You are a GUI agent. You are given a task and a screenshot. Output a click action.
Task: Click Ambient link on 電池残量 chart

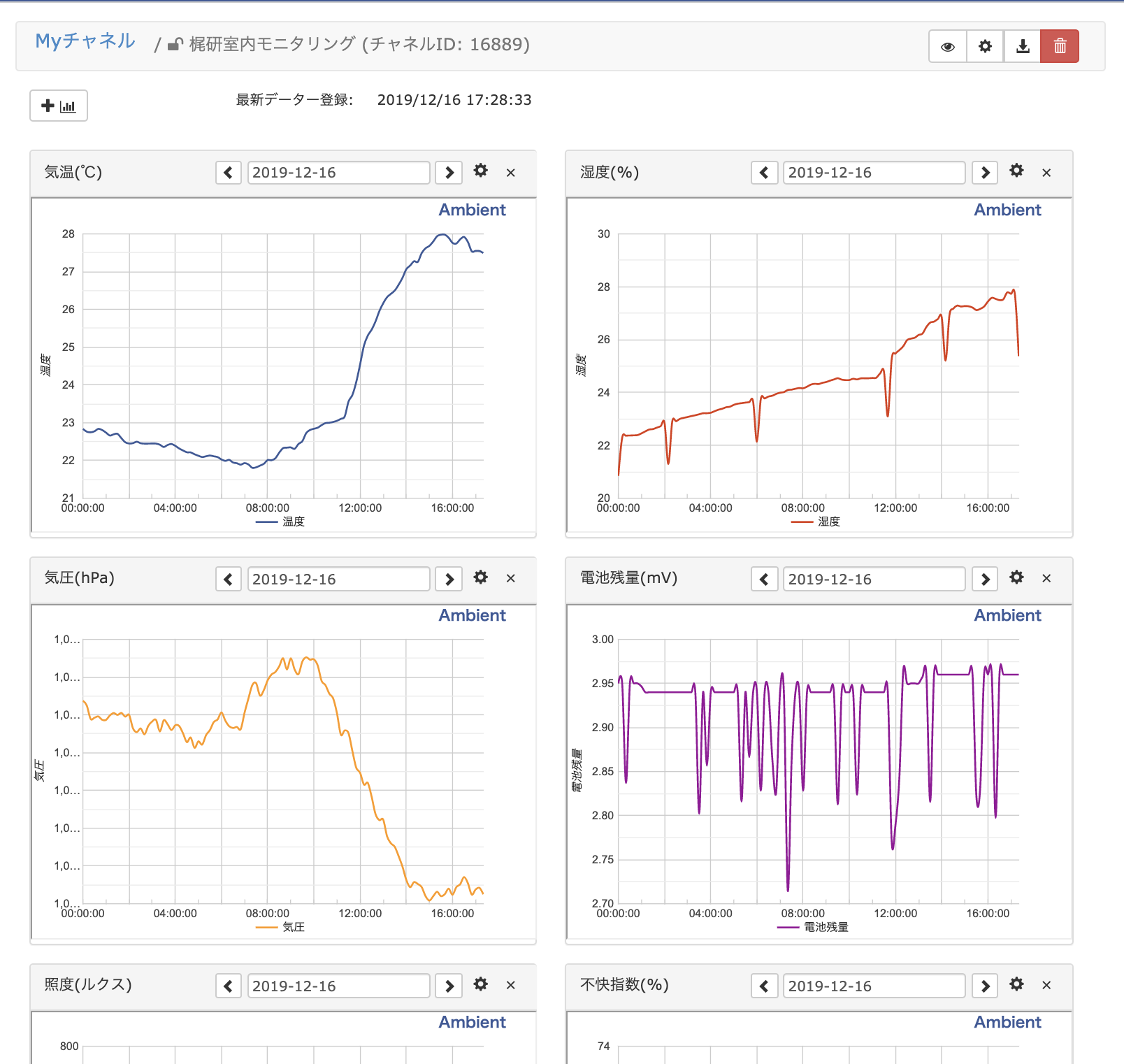tap(1007, 615)
